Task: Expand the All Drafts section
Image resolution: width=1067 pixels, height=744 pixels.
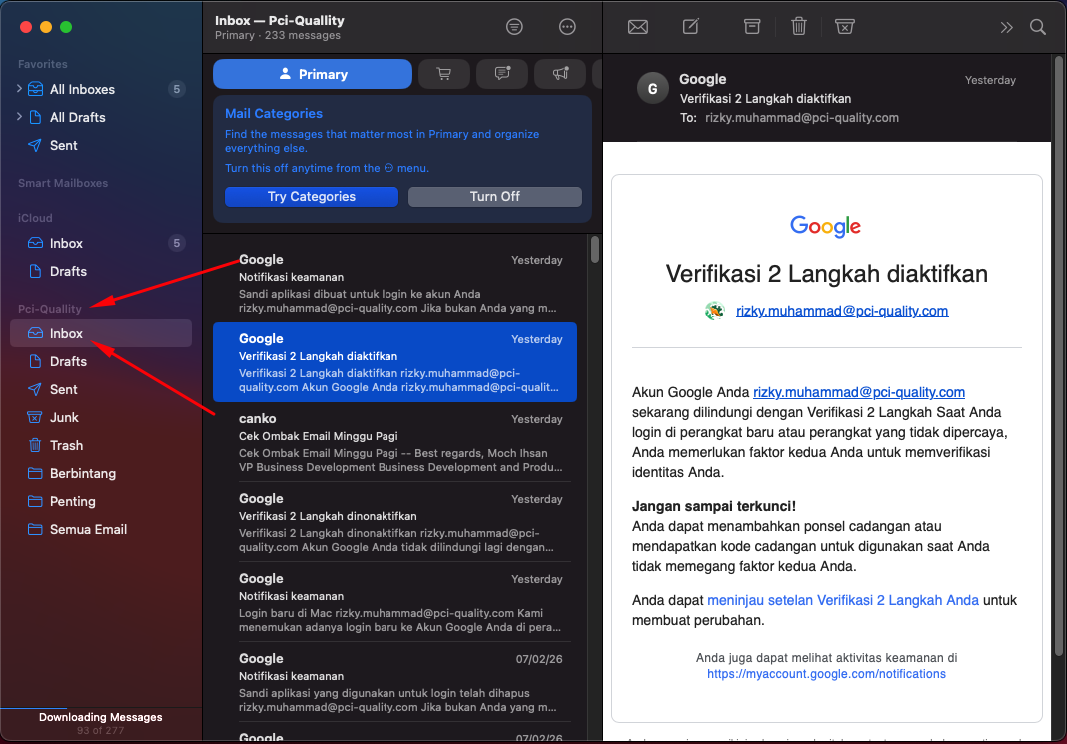Action: click(x=18, y=117)
